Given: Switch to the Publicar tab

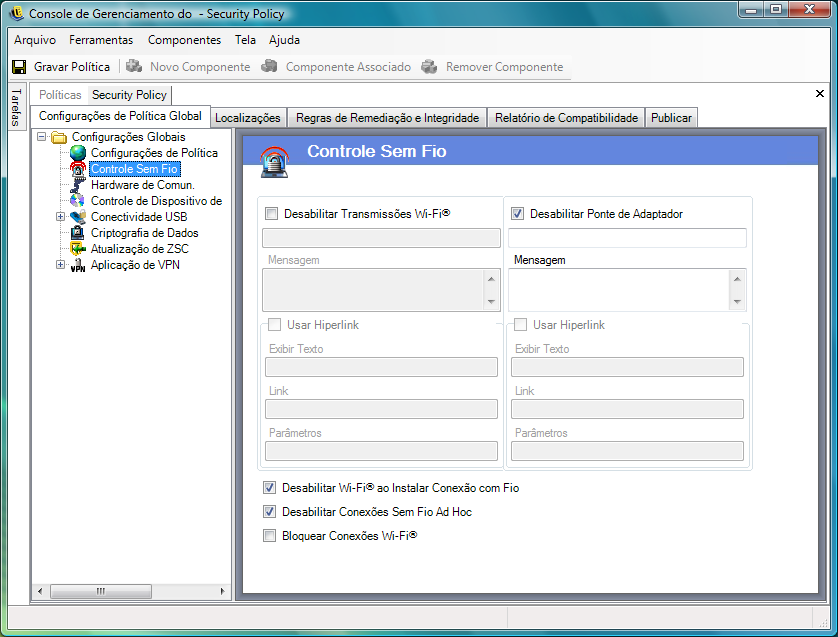Looking at the screenshot, I should pos(671,118).
